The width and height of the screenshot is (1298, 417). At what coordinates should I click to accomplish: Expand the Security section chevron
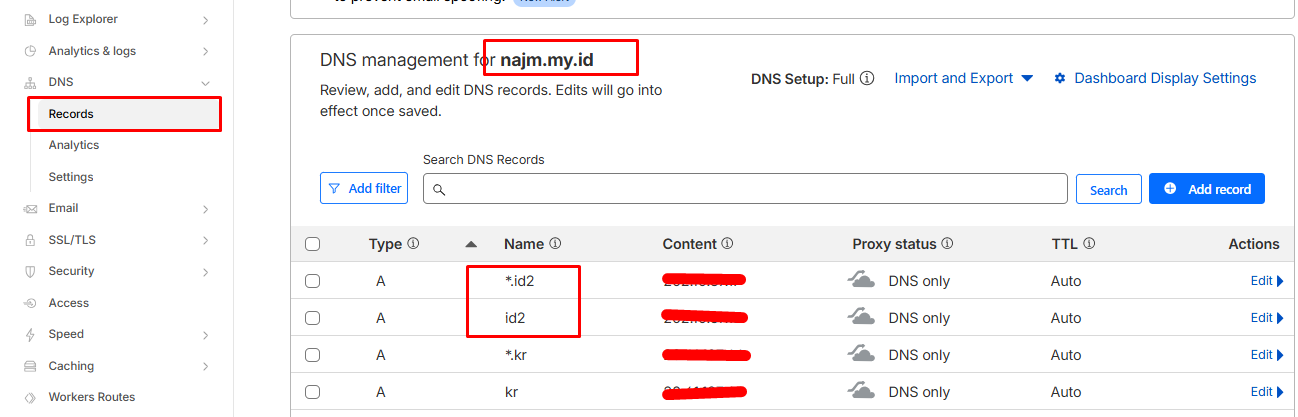[x=205, y=271]
